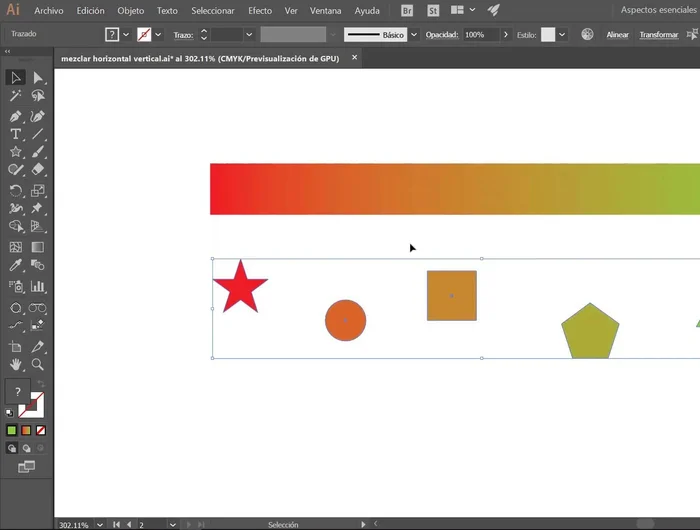Viewport: 700px width, 530px height.
Task: Select the Magic Wand tool
Action: pos(16,96)
